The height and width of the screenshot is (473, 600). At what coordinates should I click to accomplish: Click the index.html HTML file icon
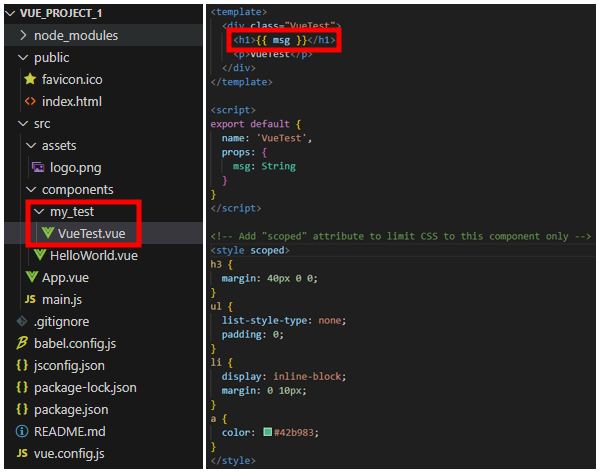coord(30,101)
